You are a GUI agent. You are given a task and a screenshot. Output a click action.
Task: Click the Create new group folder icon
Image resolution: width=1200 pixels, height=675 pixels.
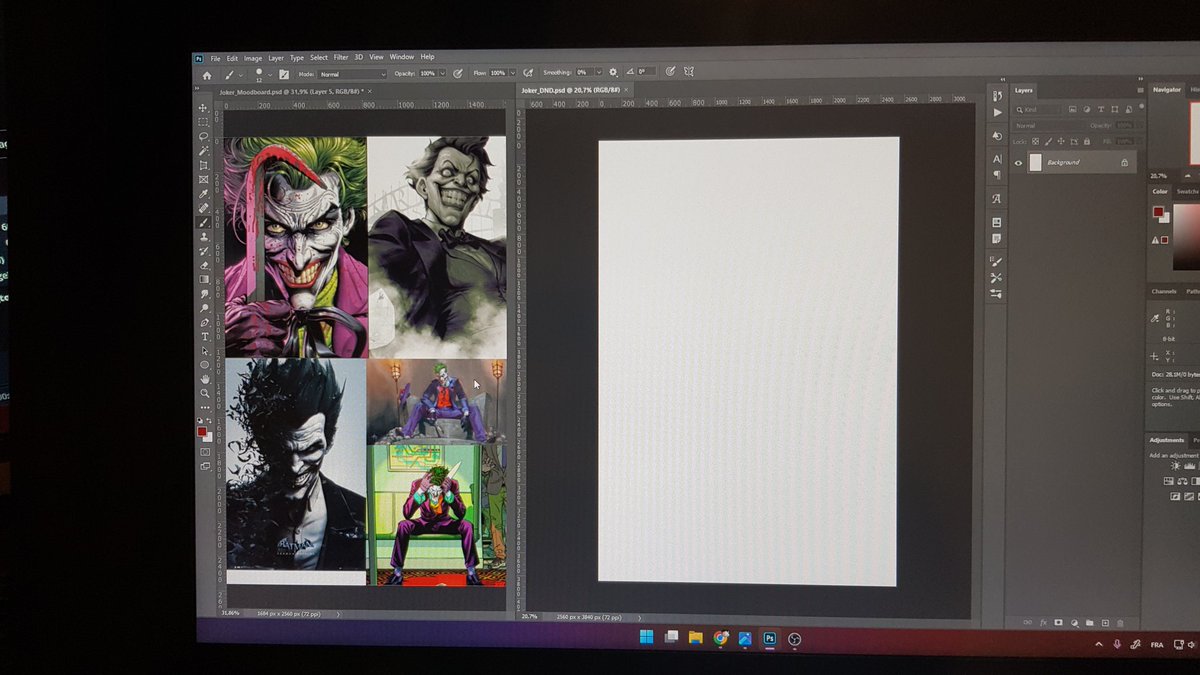point(1090,622)
